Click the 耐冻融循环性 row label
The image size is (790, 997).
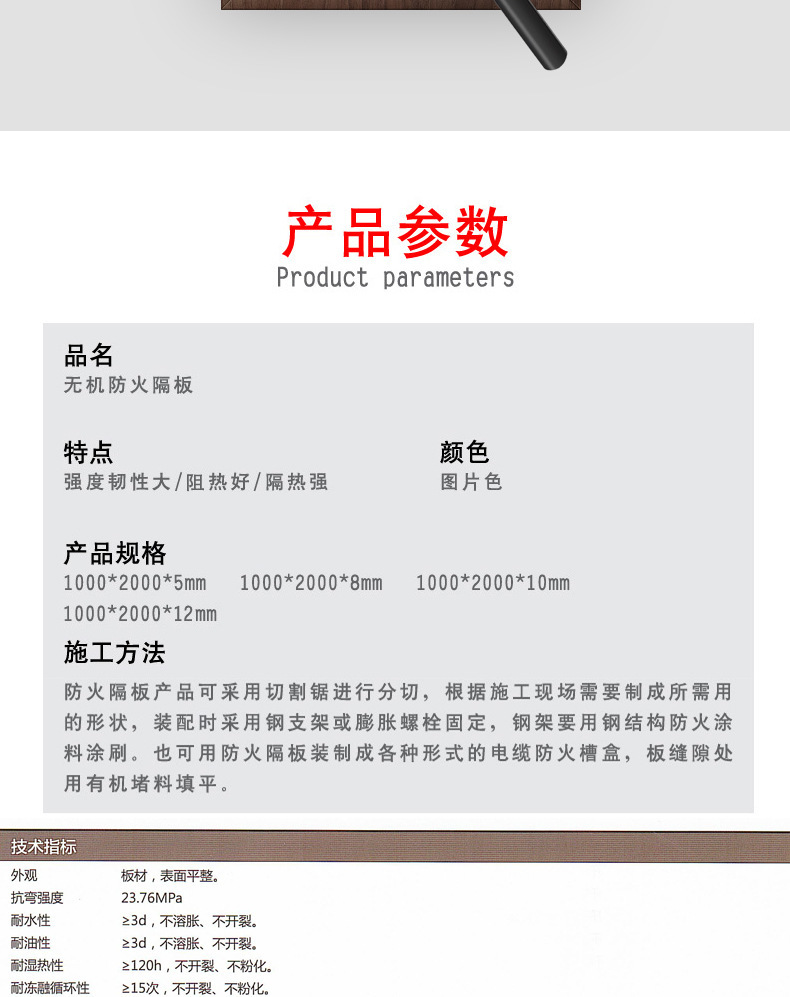tap(50, 987)
